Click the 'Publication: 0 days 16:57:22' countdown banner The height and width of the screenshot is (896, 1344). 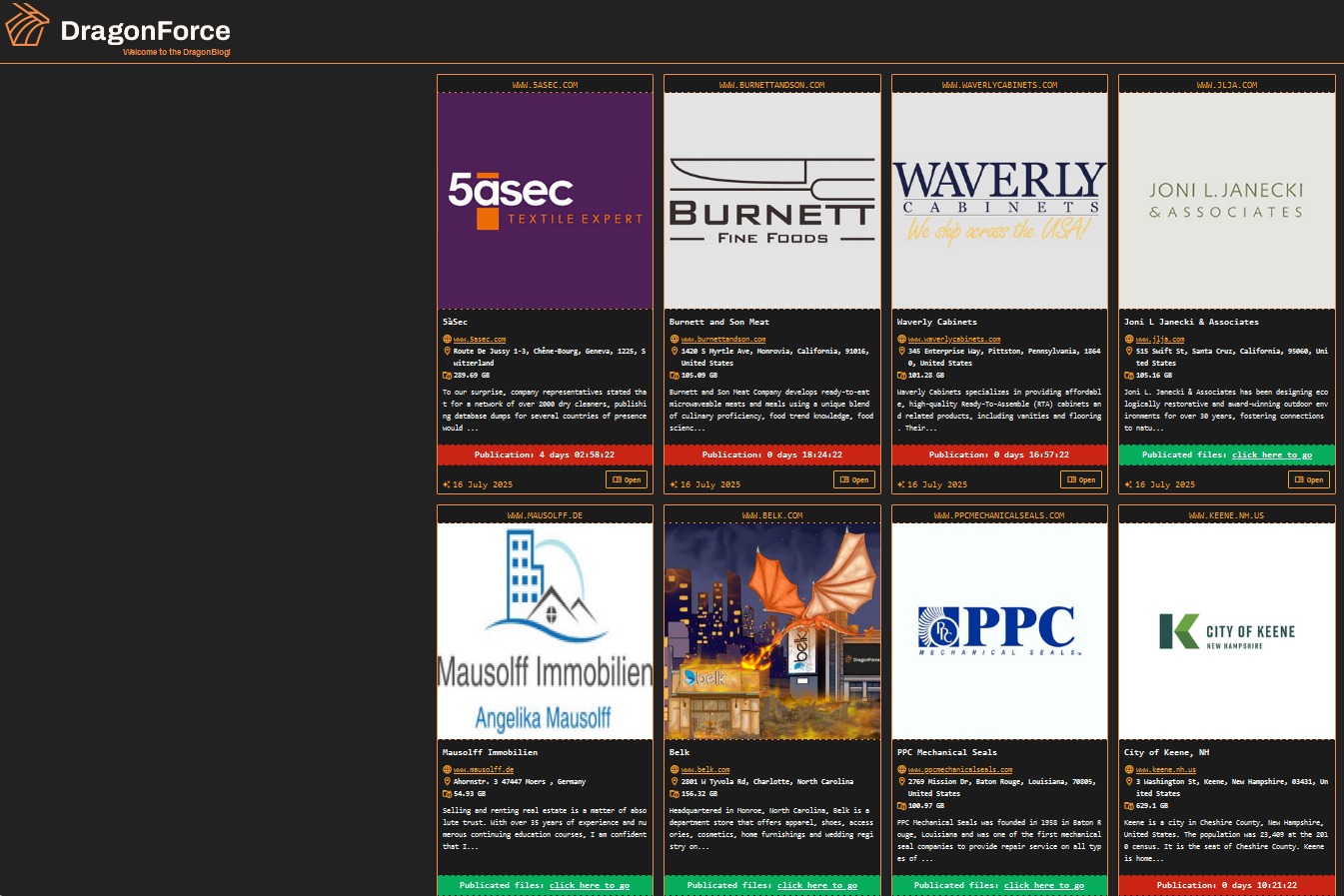(999, 454)
